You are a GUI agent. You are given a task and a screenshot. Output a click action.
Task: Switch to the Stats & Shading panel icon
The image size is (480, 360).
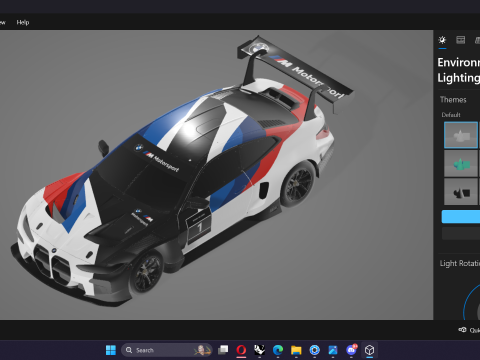[461, 40]
